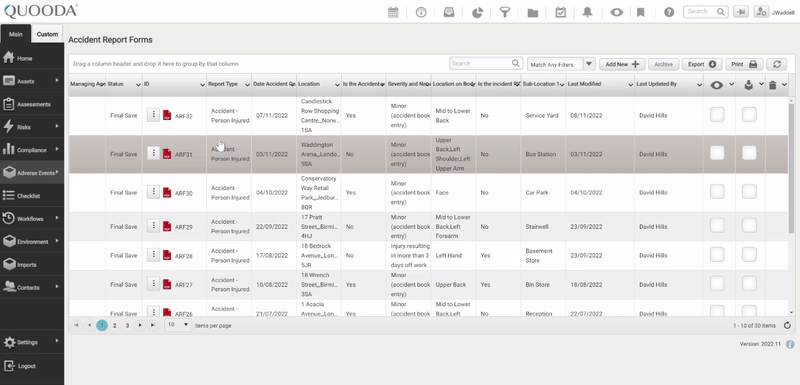800x385 pixels.
Task: Open the PDF icon for ARF29
Action: click(x=167, y=226)
